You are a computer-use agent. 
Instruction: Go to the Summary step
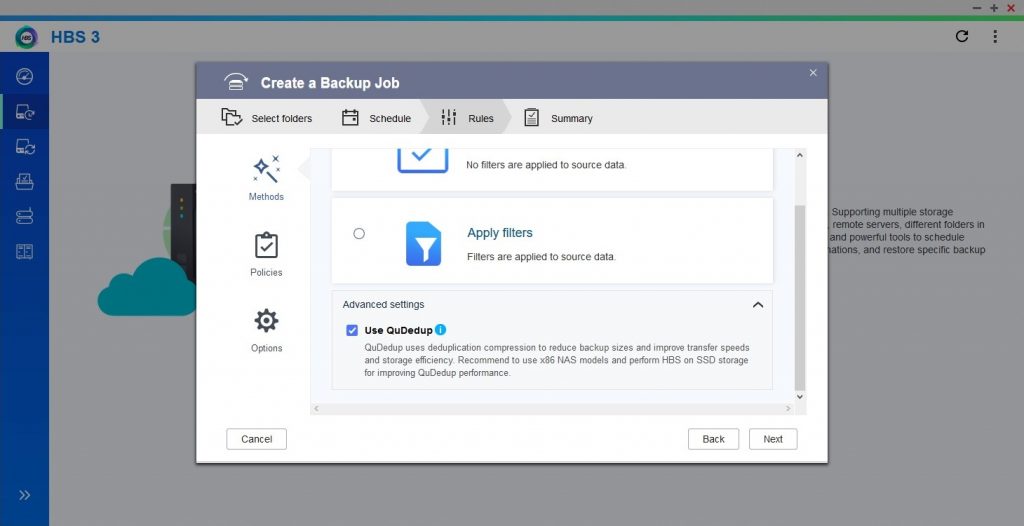pyautogui.click(x=558, y=118)
